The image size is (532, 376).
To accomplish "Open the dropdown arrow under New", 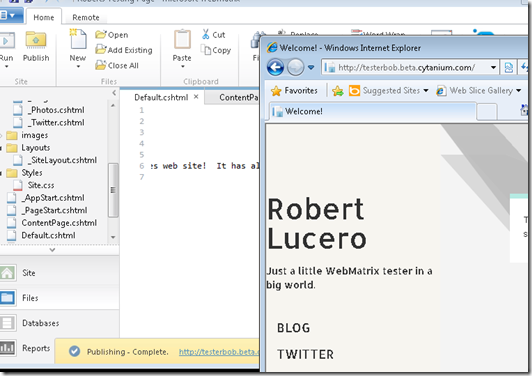I will click(78, 67).
